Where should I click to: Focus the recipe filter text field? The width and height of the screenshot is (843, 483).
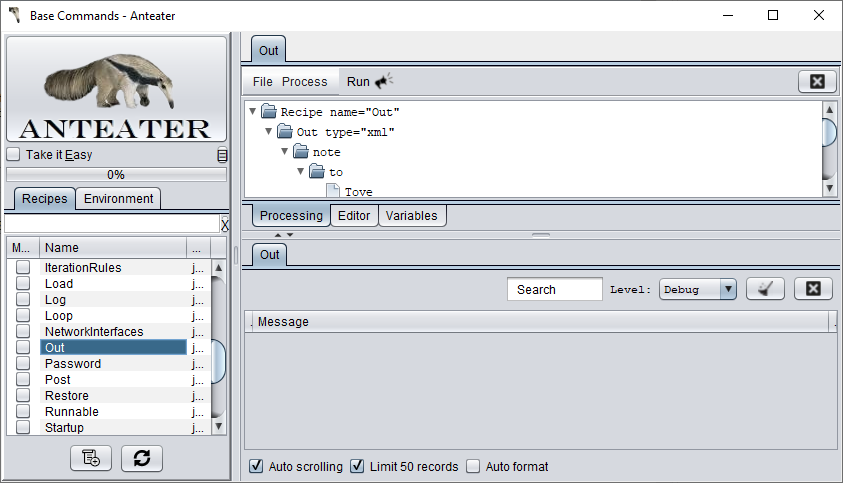click(x=112, y=224)
